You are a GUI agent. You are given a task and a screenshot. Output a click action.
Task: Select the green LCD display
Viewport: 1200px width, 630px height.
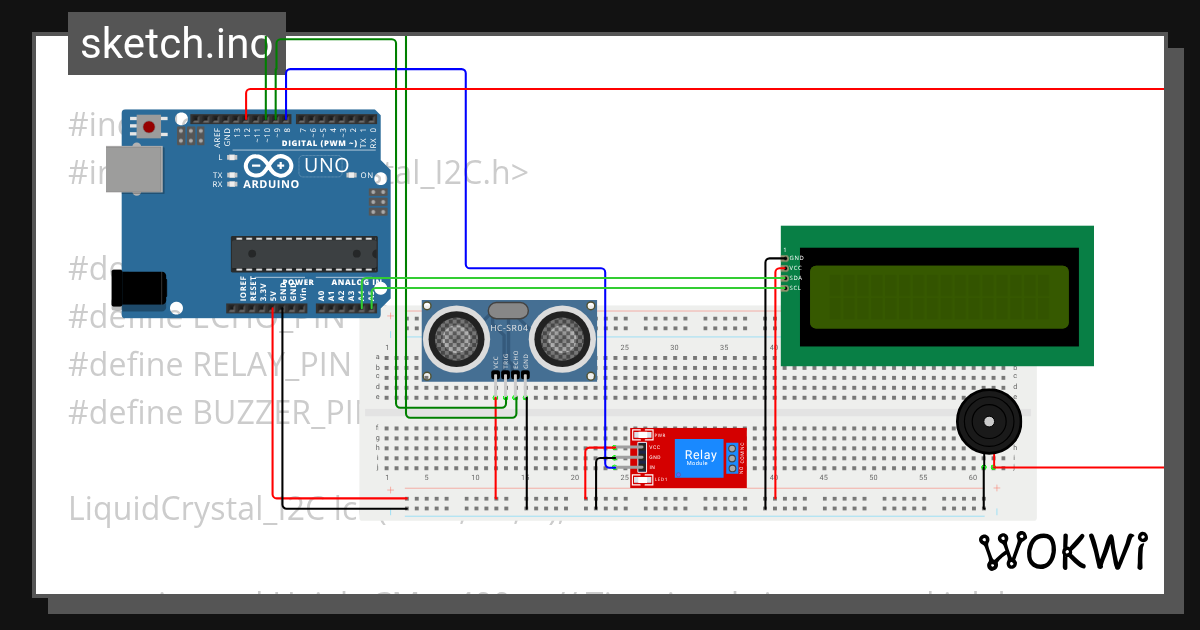(938, 295)
